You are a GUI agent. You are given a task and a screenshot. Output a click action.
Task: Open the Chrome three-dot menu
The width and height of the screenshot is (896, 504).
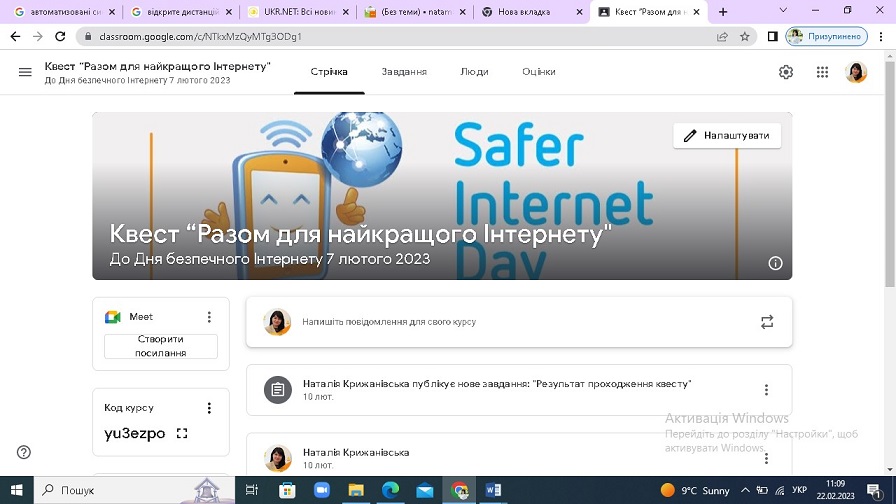[881, 37]
